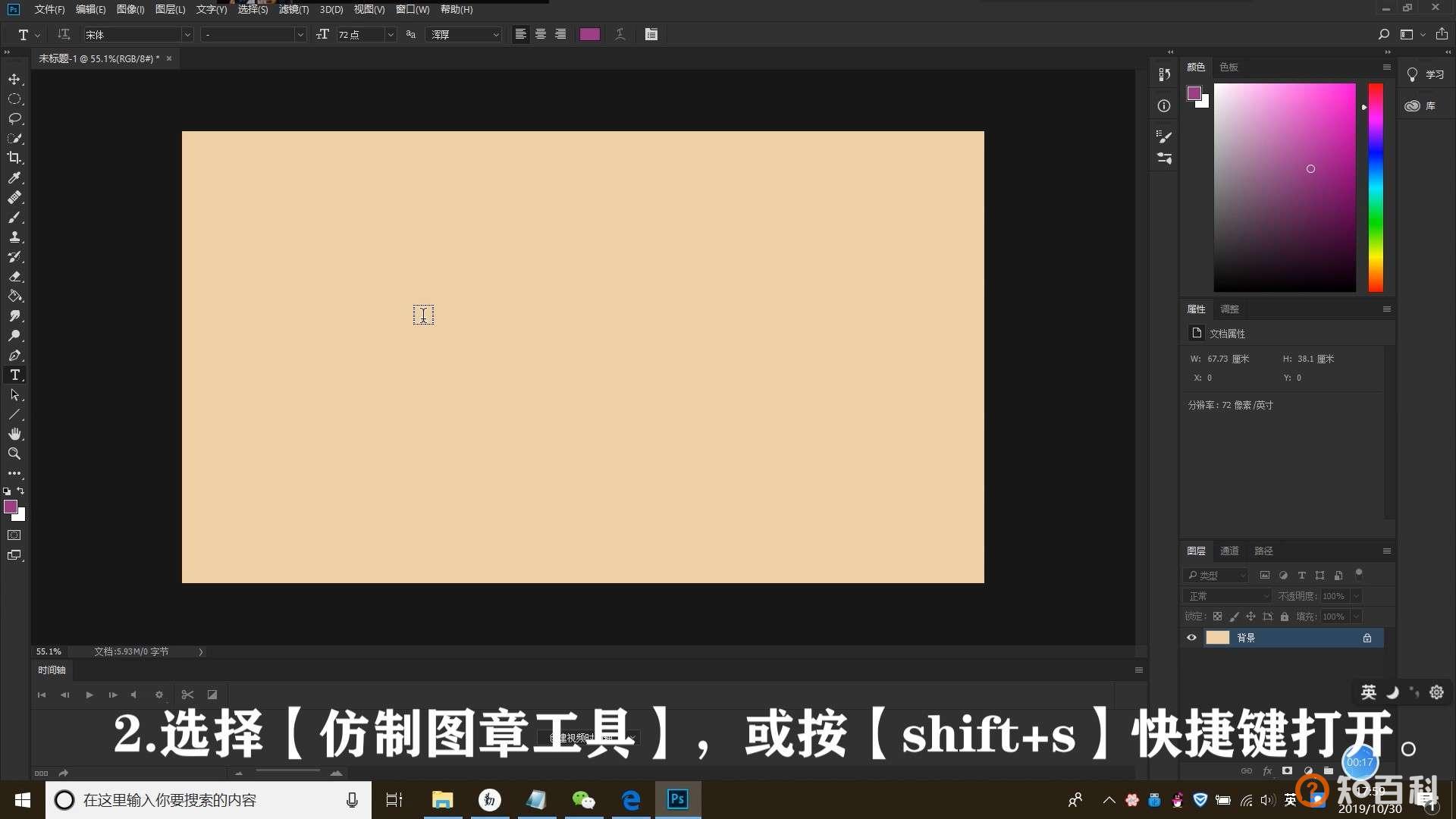1456x819 pixels.
Task: Select the Elliptical Marquee tool
Action: (x=14, y=99)
